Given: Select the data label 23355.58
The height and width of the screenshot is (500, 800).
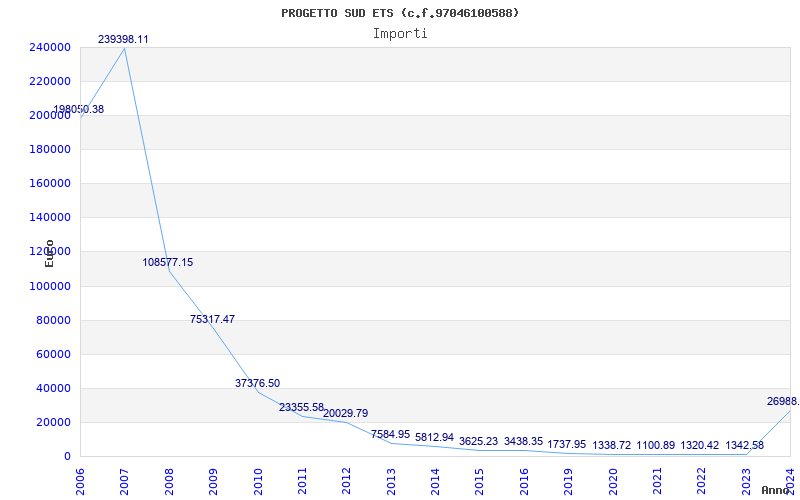Looking at the screenshot, I should click(302, 407).
